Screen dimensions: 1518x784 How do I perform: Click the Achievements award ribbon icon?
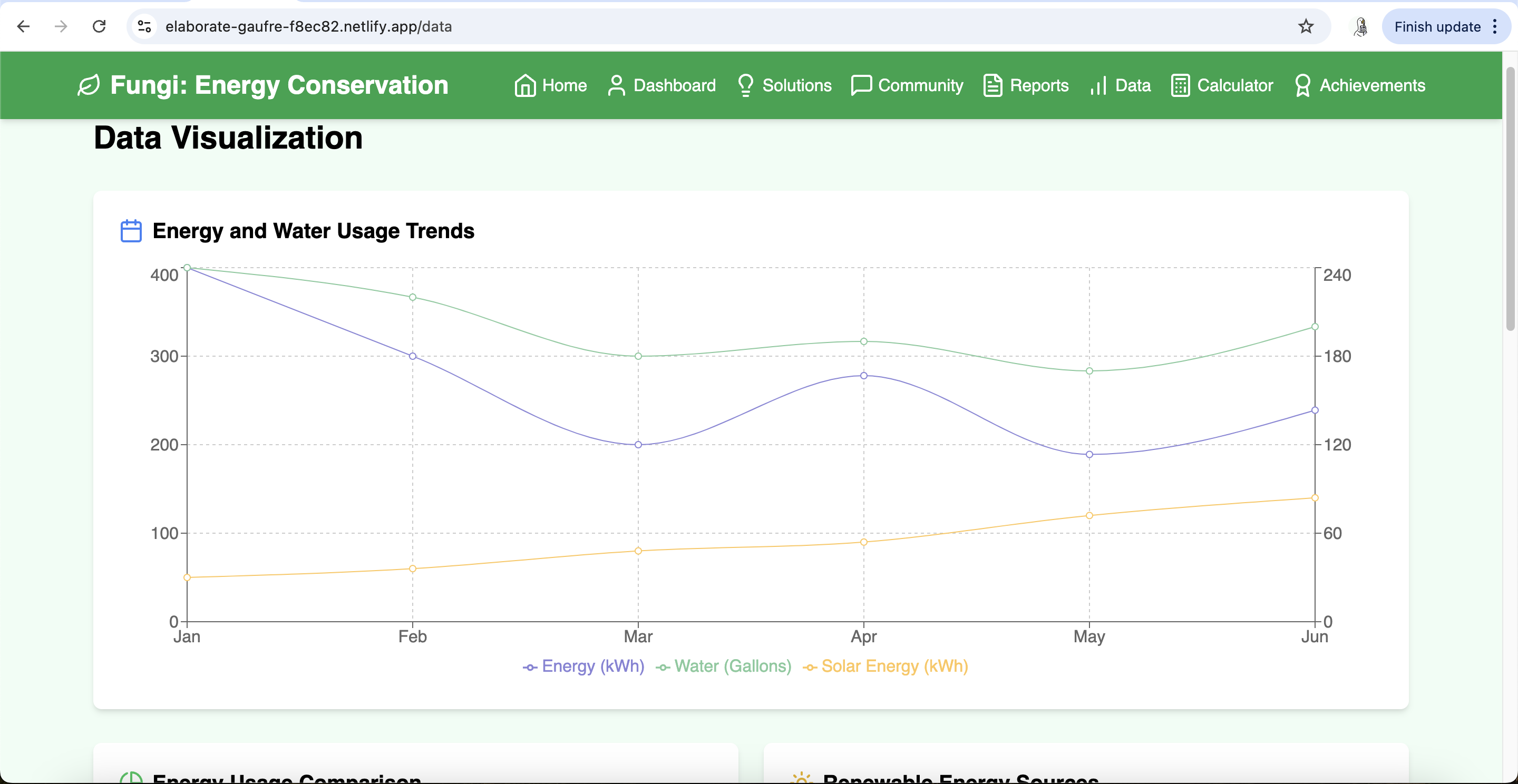1302,85
